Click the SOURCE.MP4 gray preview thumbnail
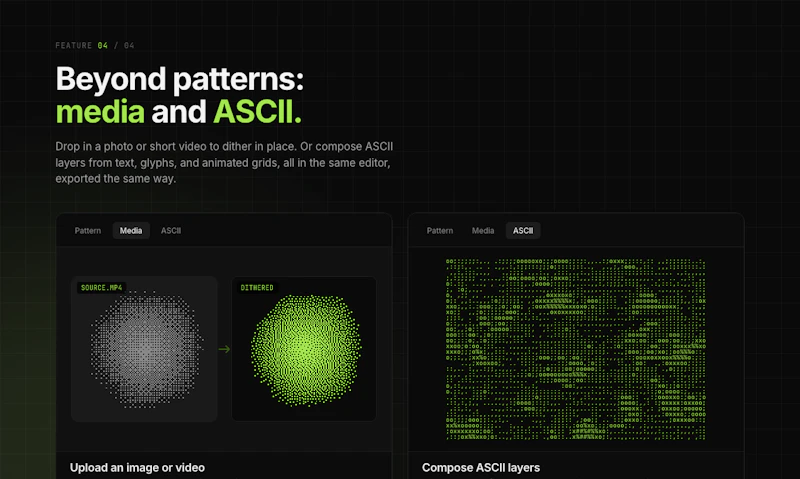 click(x=144, y=349)
